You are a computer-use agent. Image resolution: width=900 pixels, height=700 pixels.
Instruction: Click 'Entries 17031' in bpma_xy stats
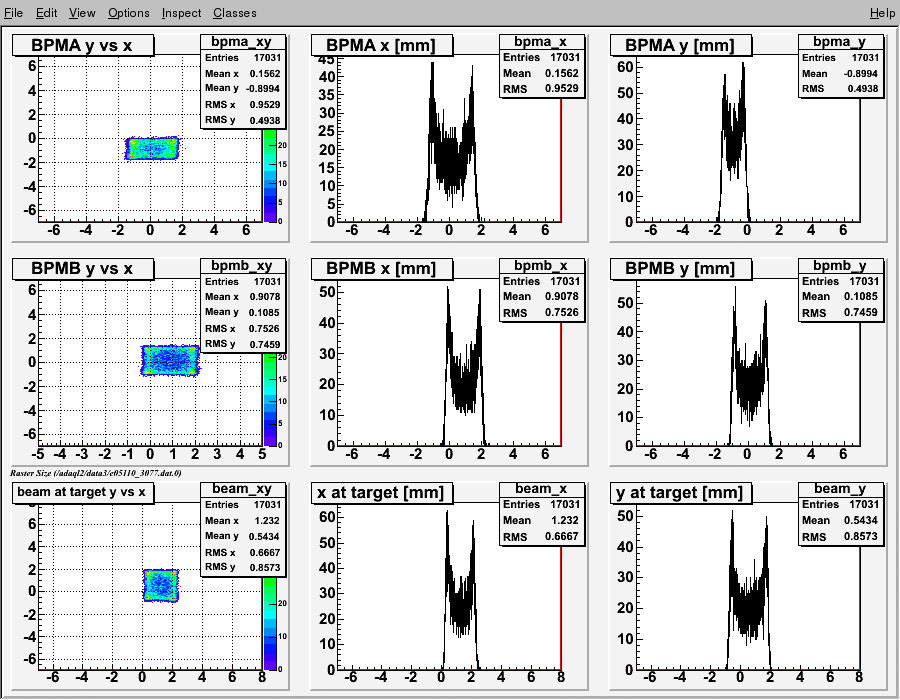[x=242, y=57]
